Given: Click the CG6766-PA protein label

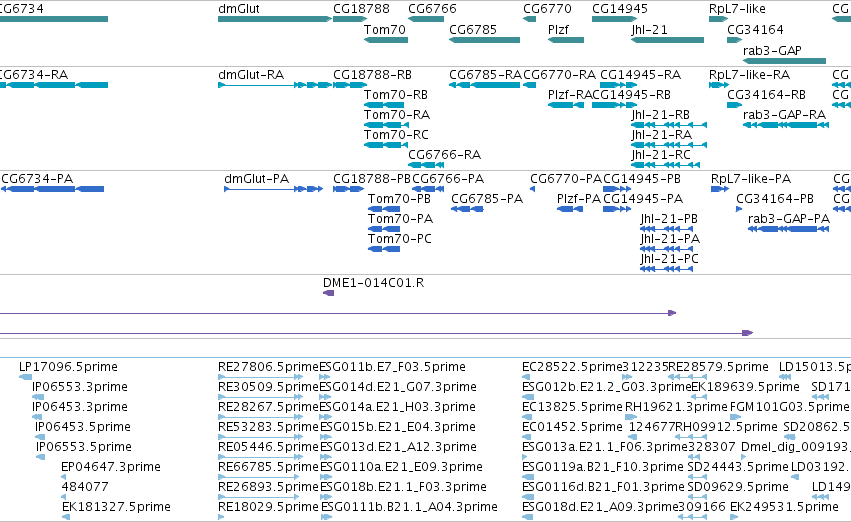Looking at the screenshot, I should click(x=448, y=179).
